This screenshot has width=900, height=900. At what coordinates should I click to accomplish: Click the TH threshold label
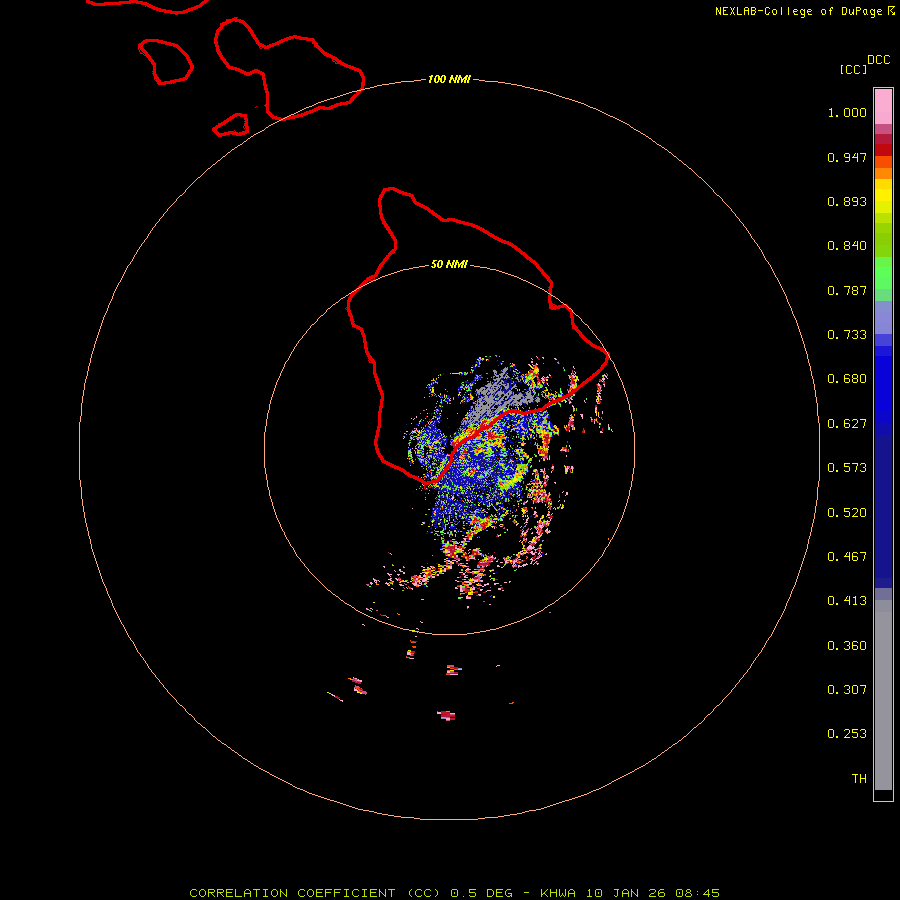pos(859,779)
